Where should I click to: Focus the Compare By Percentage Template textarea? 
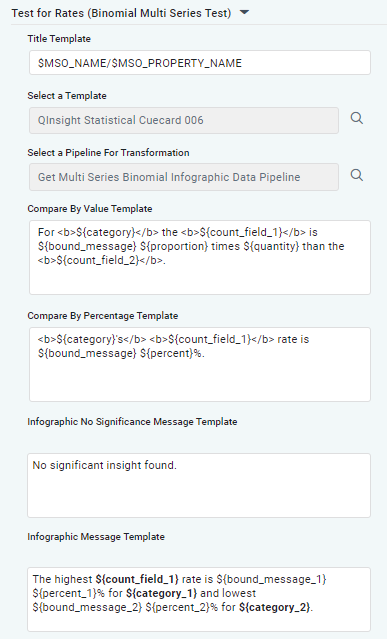[200, 364]
